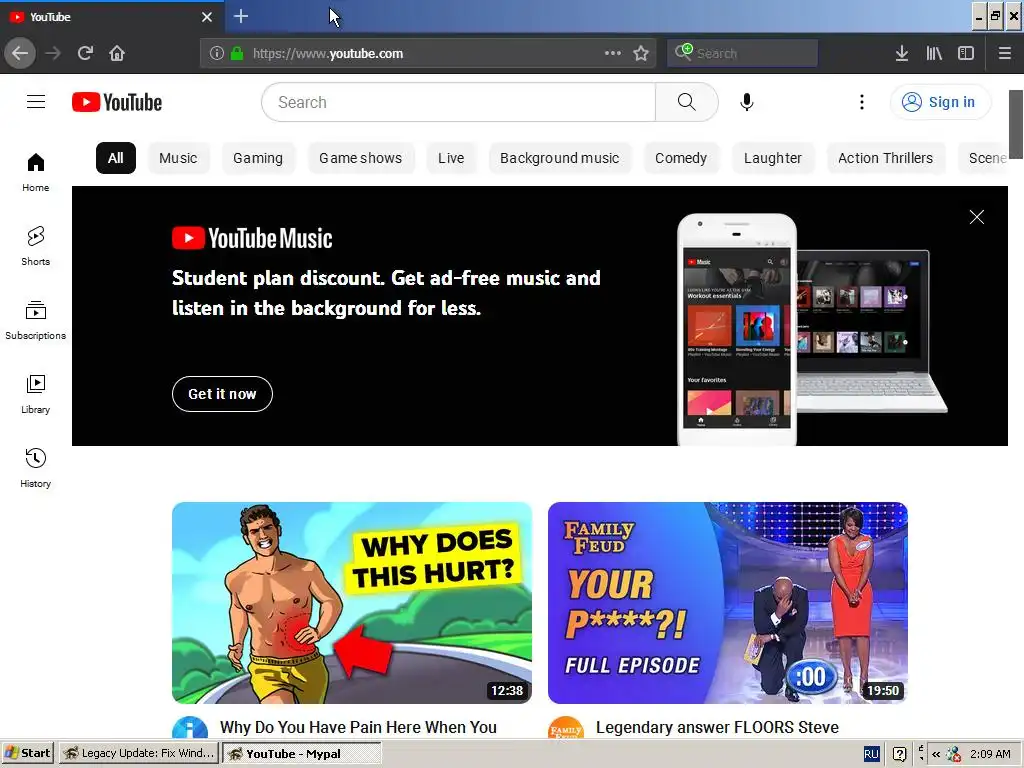Click the browser Forward arrow
1024x768 pixels.
53,53
